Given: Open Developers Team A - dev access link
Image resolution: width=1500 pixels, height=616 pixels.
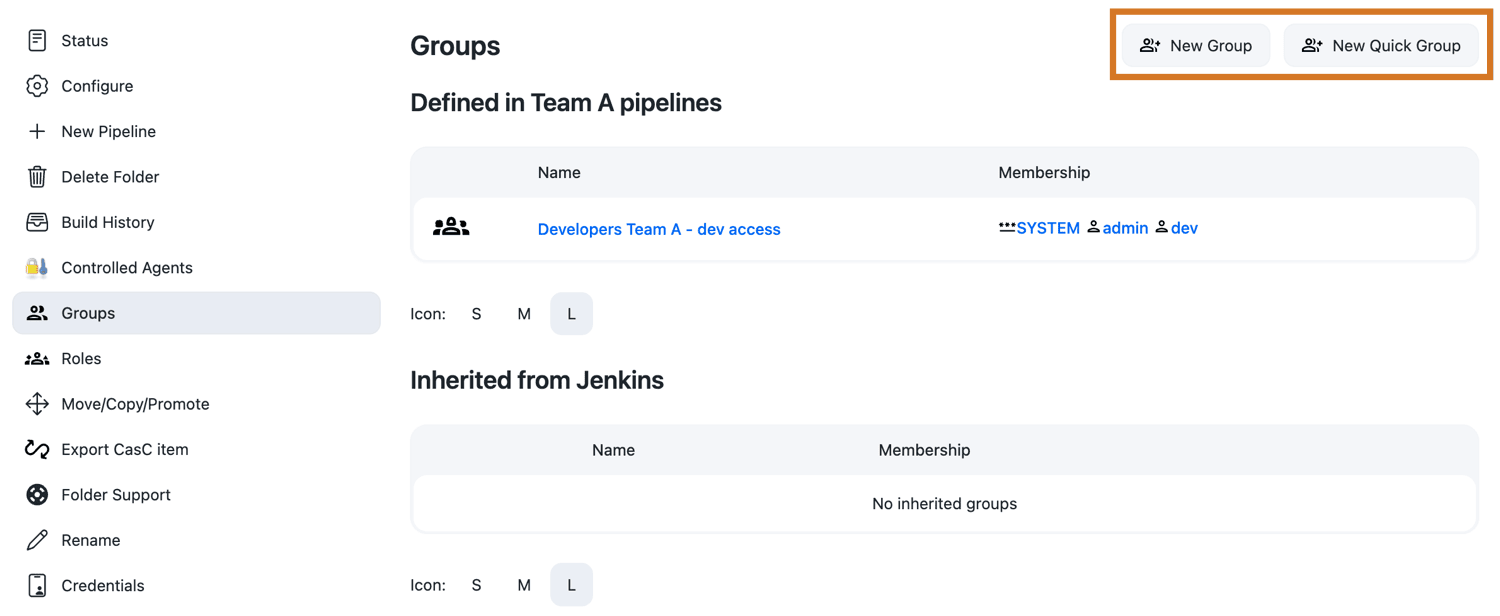Looking at the screenshot, I should pos(659,229).
